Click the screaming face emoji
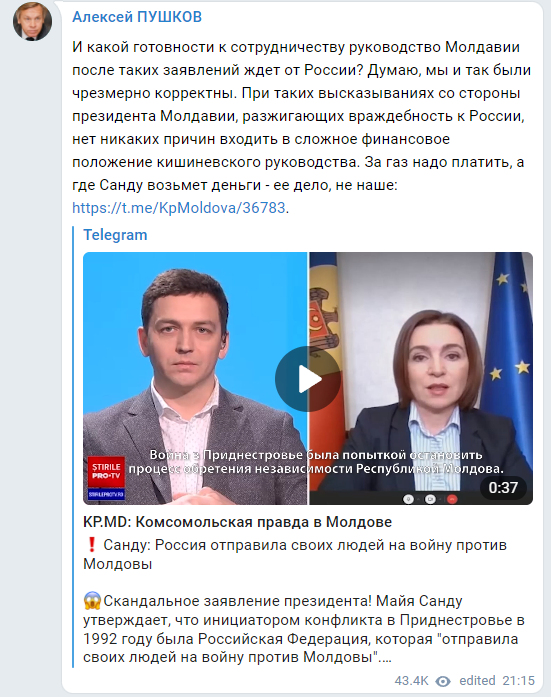 [92, 601]
